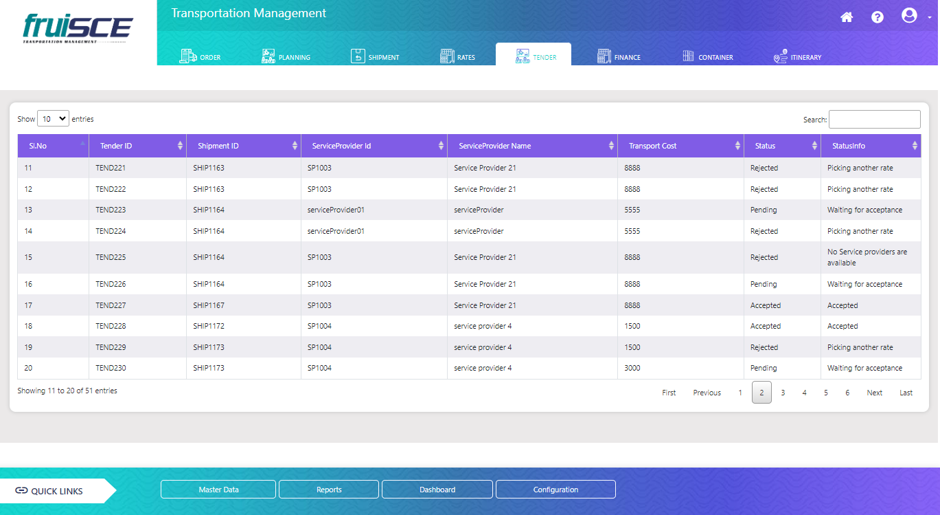Switch to the Container tab

[707, 57]
